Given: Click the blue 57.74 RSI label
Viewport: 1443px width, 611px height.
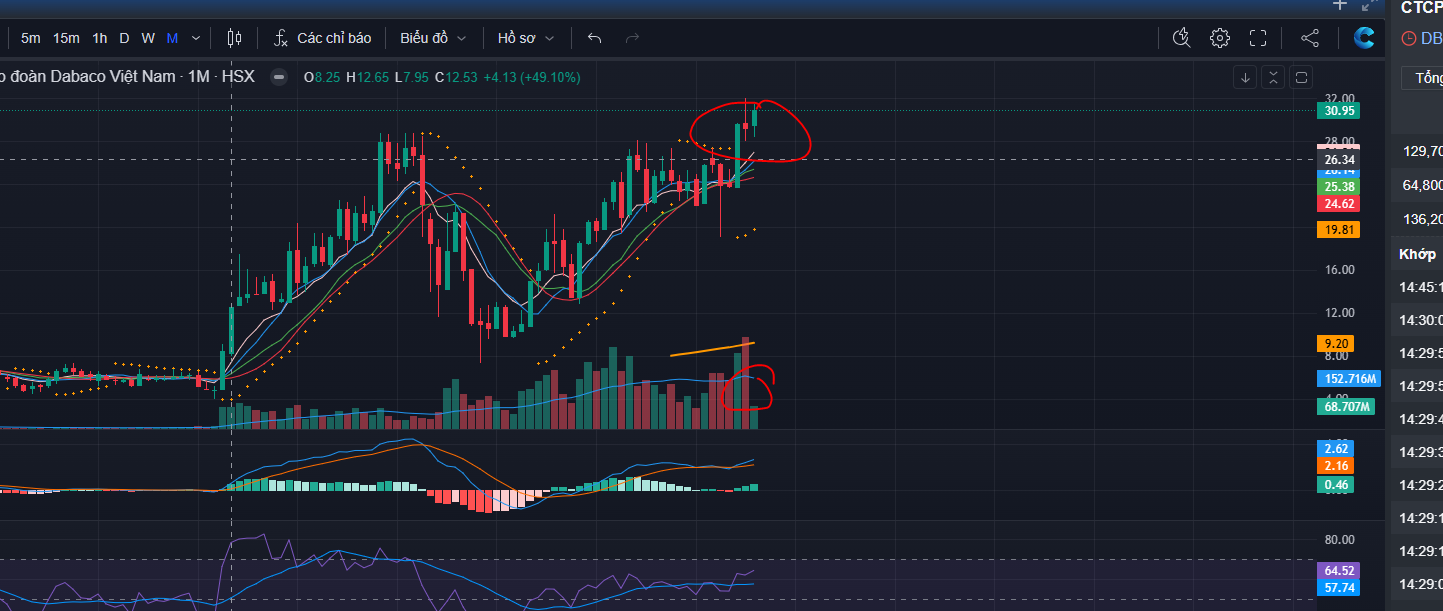Looking at the screenshot, I should coord(1339,588).
